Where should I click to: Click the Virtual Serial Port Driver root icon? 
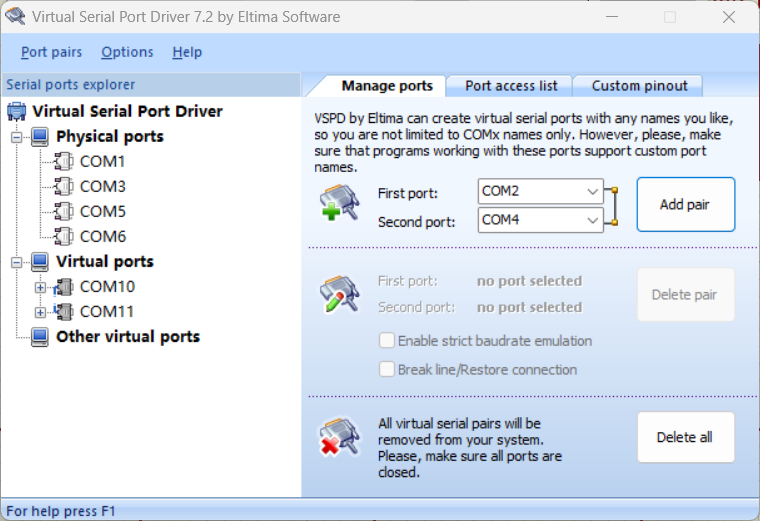(16, 111)
